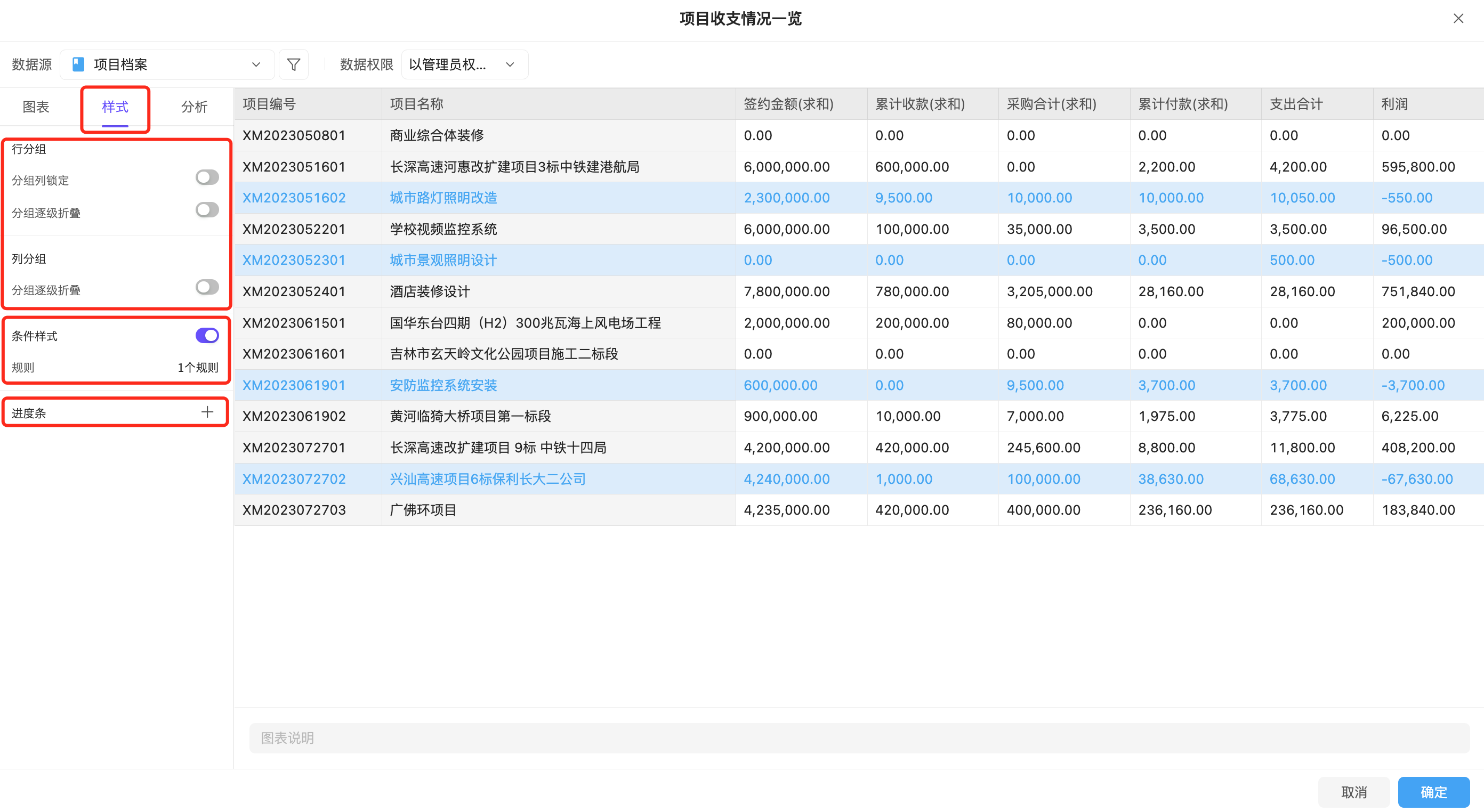Click value 245,600.00
The width and height of the screenshot is (1484, 812).
tap(1043, 448)
